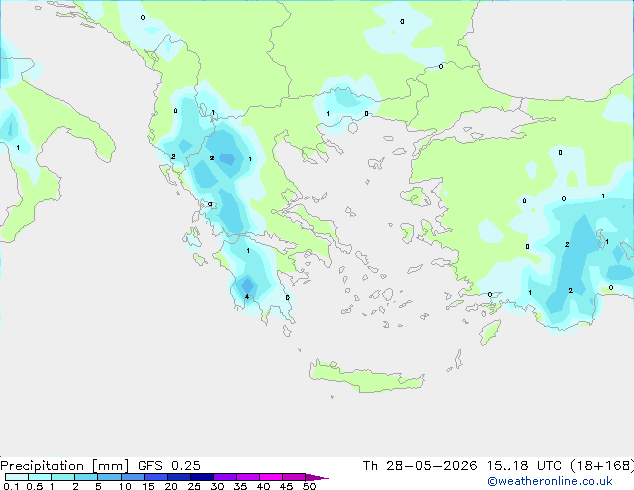The height and width of the screenshot is (490, 634).
Task: Click the '0.1' legend scale label
Action: 11,486
